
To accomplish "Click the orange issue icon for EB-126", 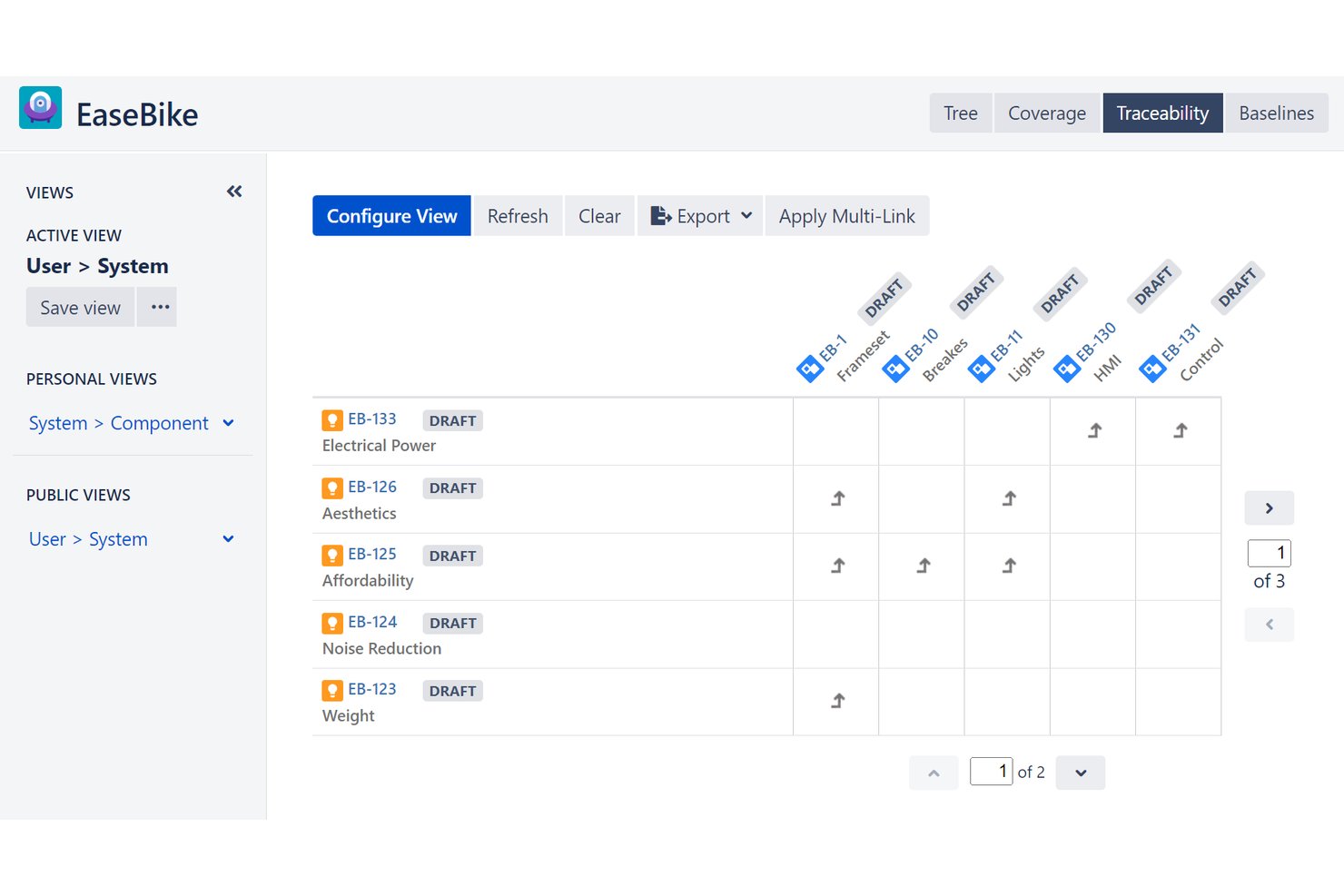I will coord(332,487).
